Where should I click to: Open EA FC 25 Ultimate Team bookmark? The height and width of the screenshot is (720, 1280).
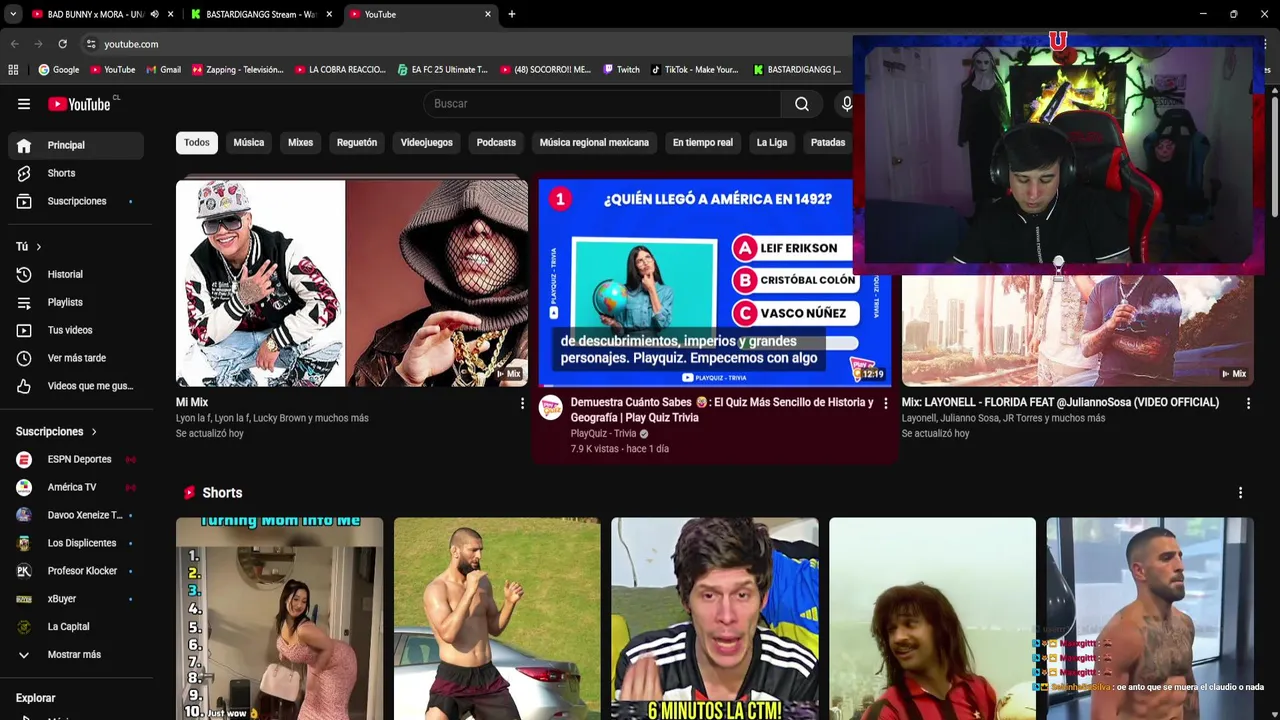point(443,70)
